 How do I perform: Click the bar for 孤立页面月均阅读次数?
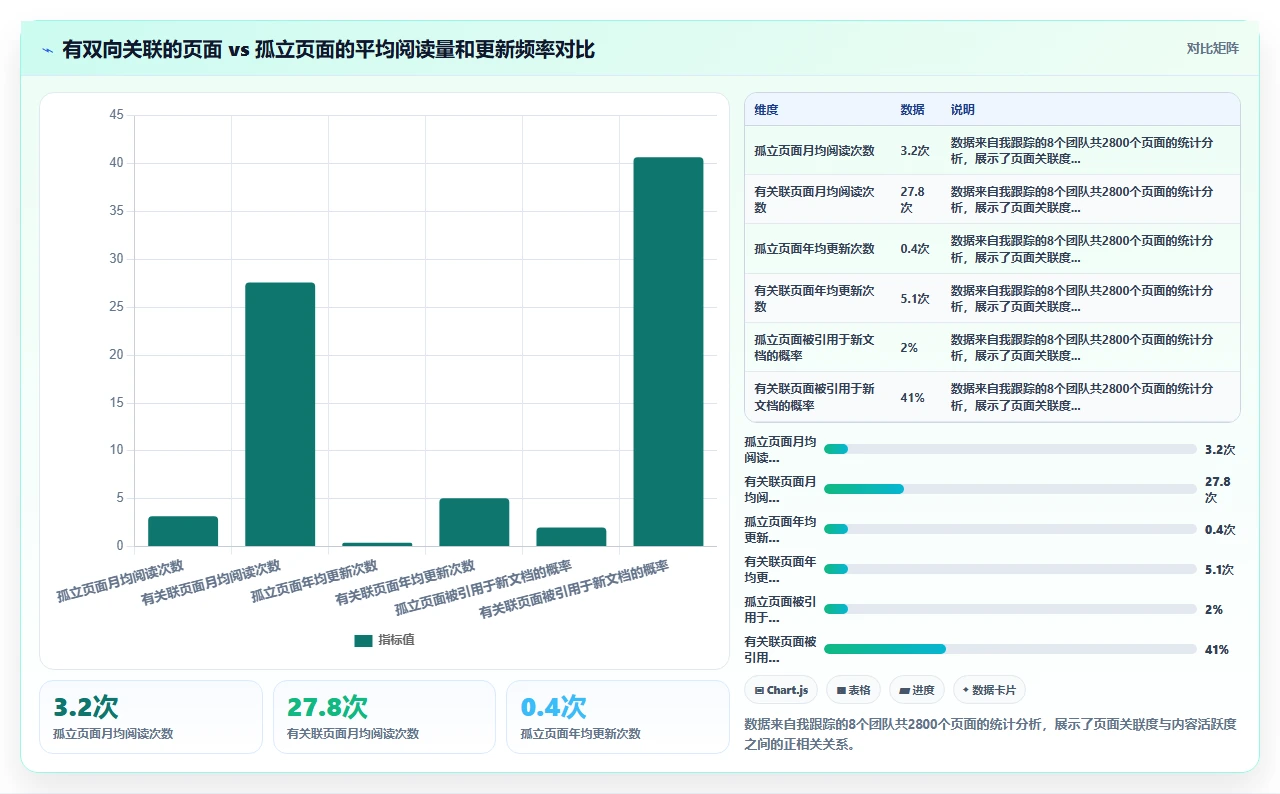pos(183,531)
